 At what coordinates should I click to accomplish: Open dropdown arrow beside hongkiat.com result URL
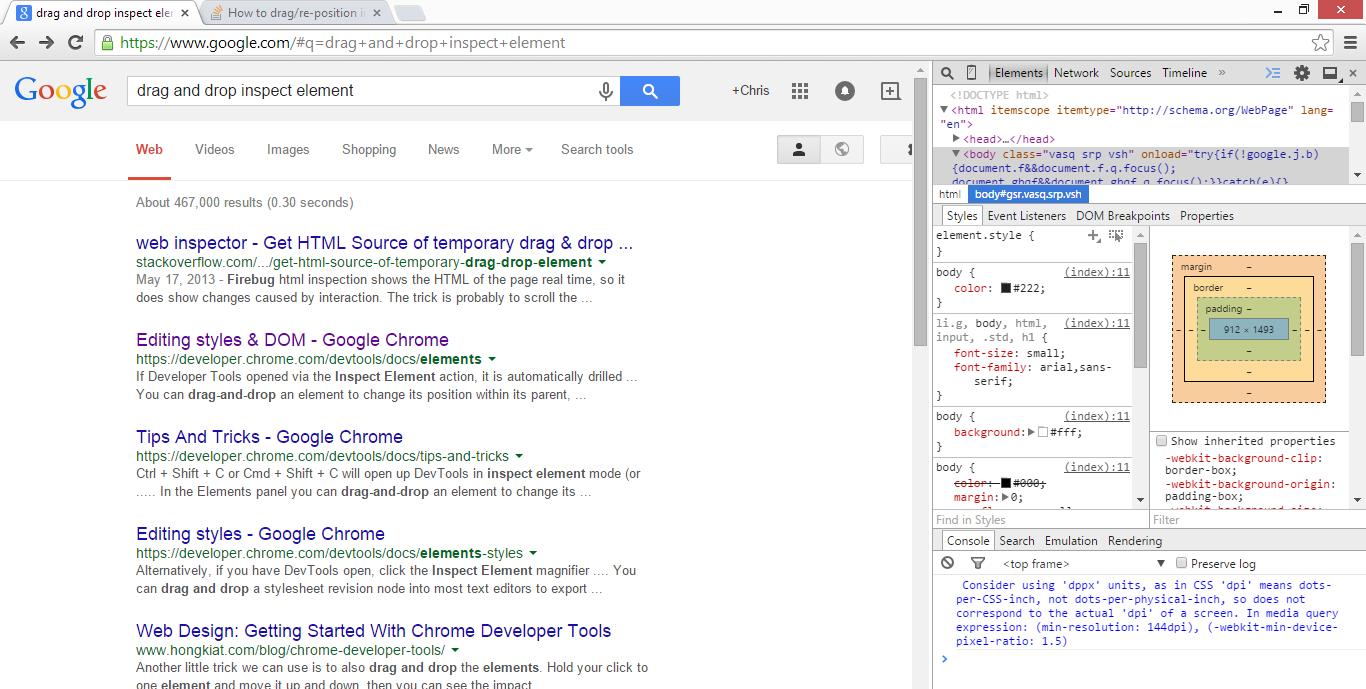coord(454,651)
